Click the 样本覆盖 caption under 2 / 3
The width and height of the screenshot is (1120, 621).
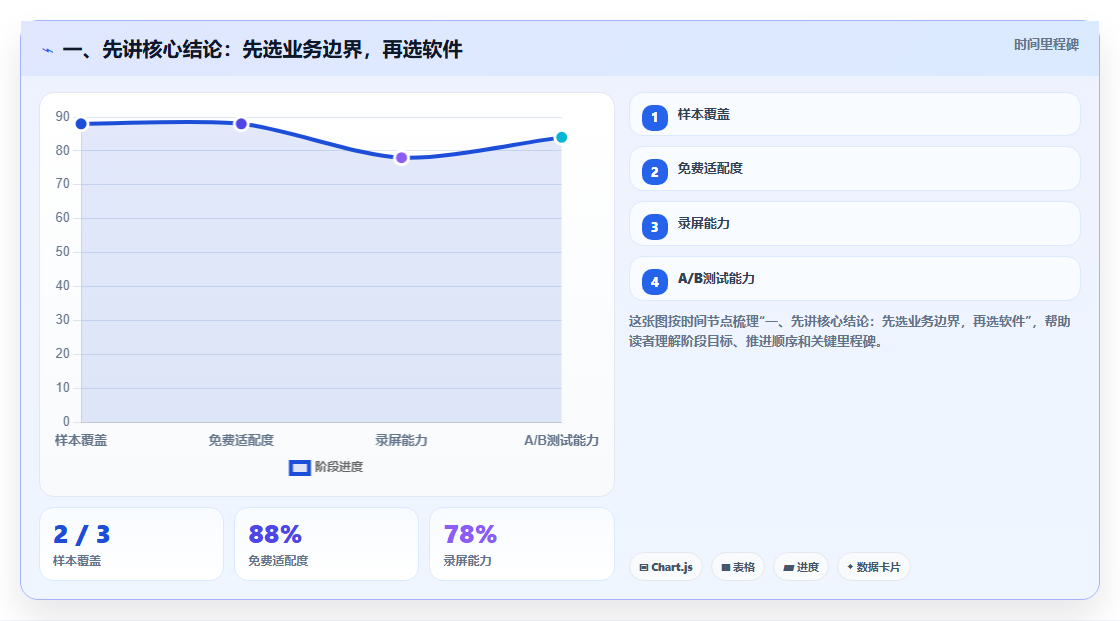click(x=77, y=561)
